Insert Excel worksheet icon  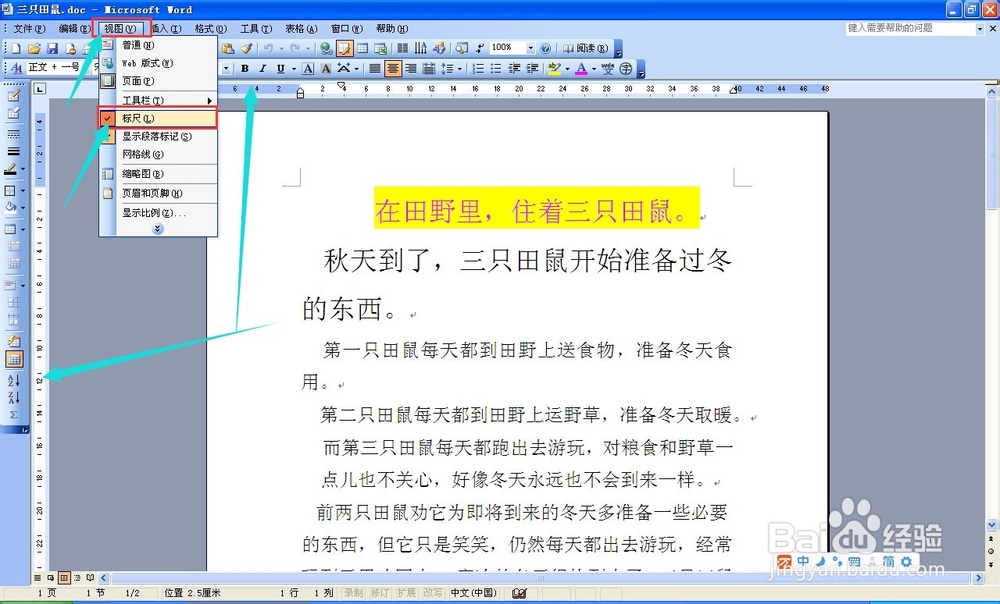pos(381,48)
